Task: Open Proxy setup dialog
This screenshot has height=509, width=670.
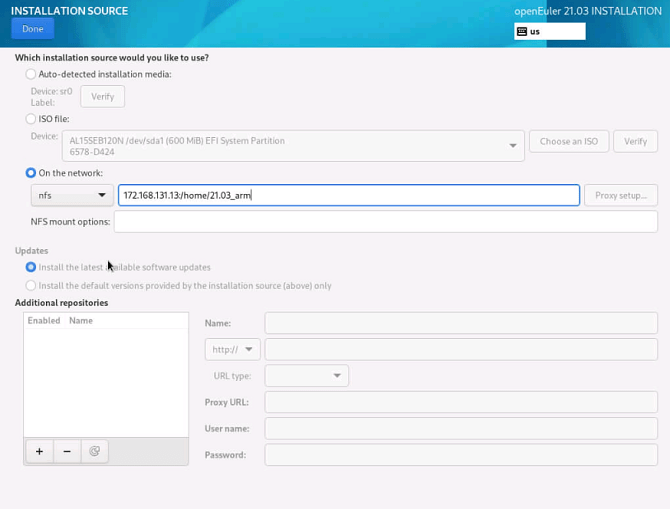Action: (621, 195)
